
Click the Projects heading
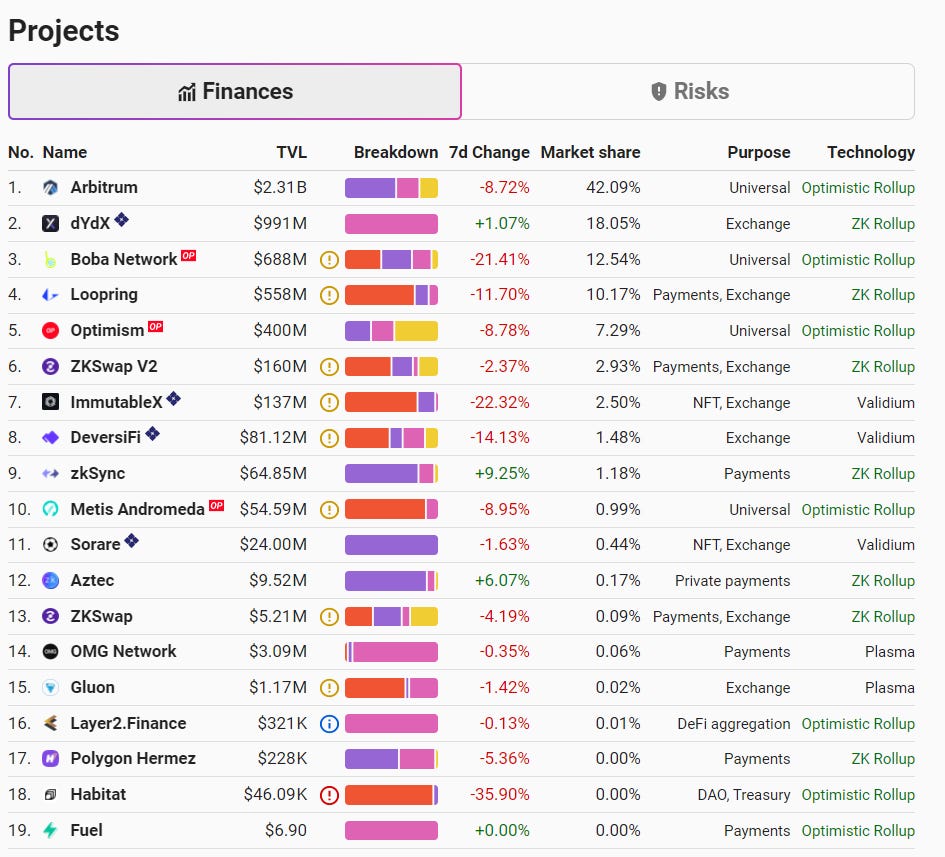tap(64, 31)
